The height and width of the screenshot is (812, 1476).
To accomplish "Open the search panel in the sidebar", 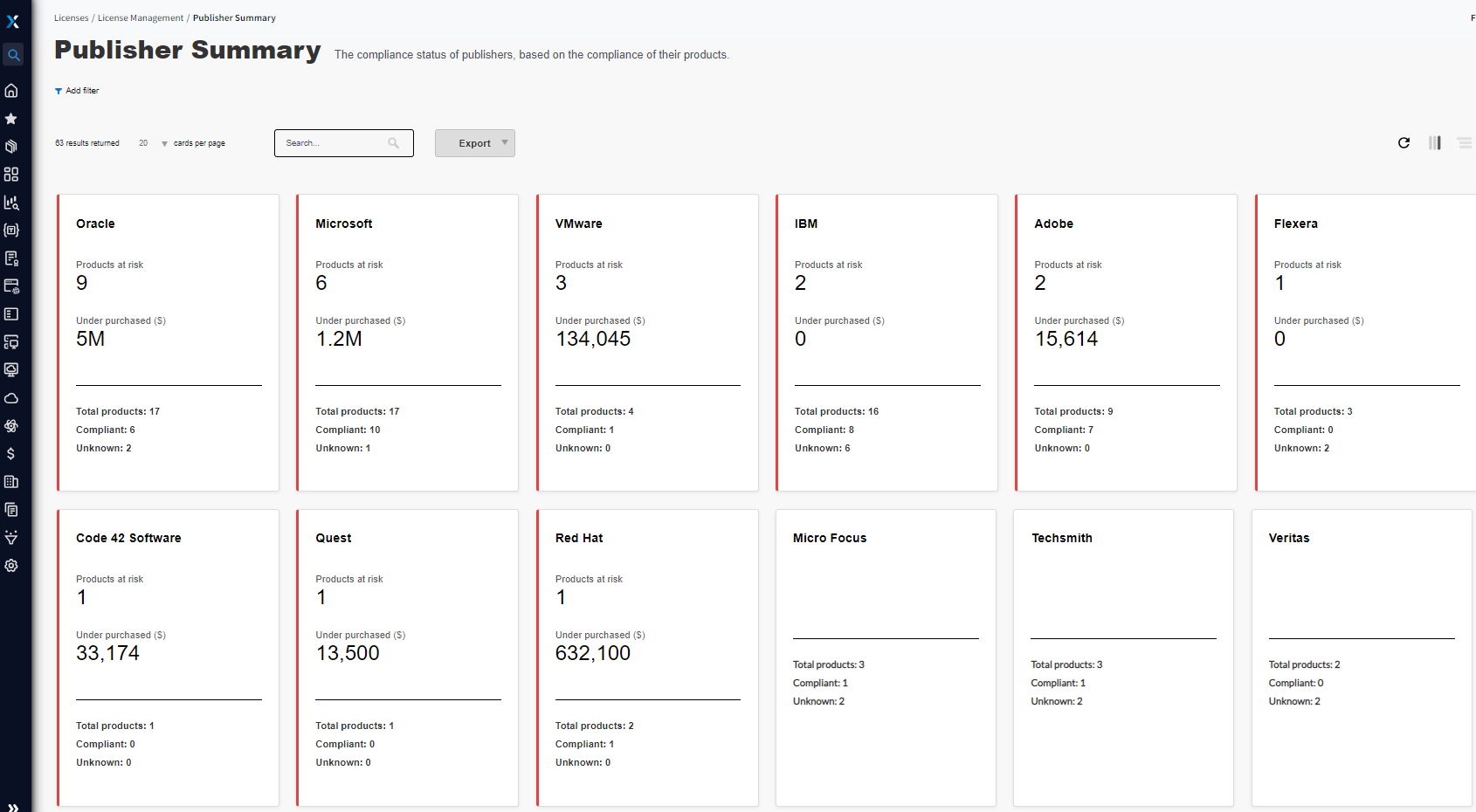I will (x=13, y=54).
